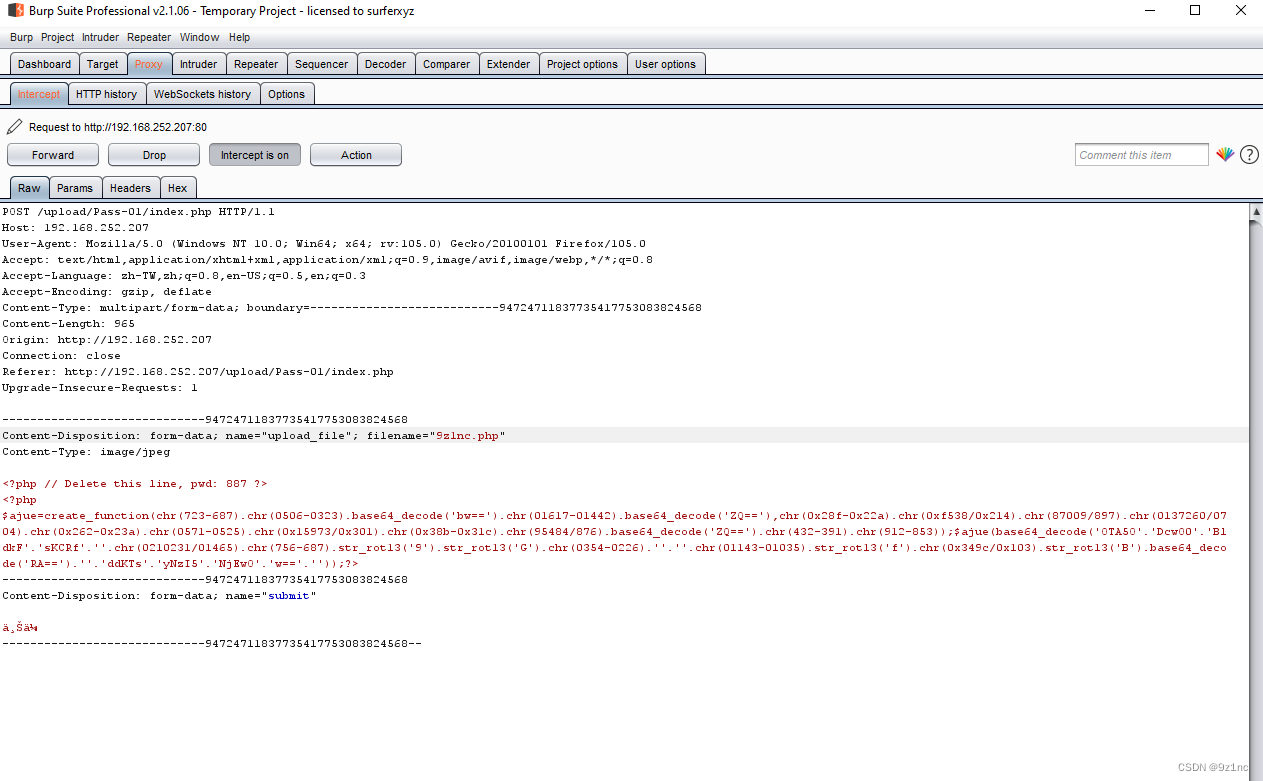Click the multipart/form-data Content-Type header line

(352, 308)
